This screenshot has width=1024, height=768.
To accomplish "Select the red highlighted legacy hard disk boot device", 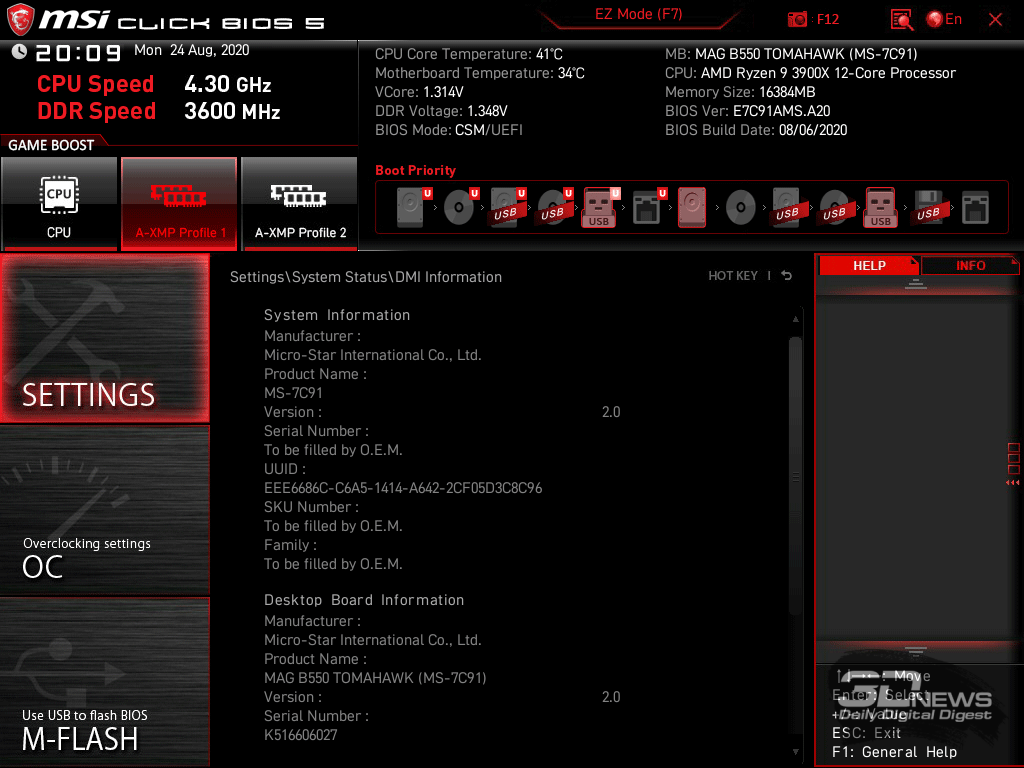I will [692, 207].
